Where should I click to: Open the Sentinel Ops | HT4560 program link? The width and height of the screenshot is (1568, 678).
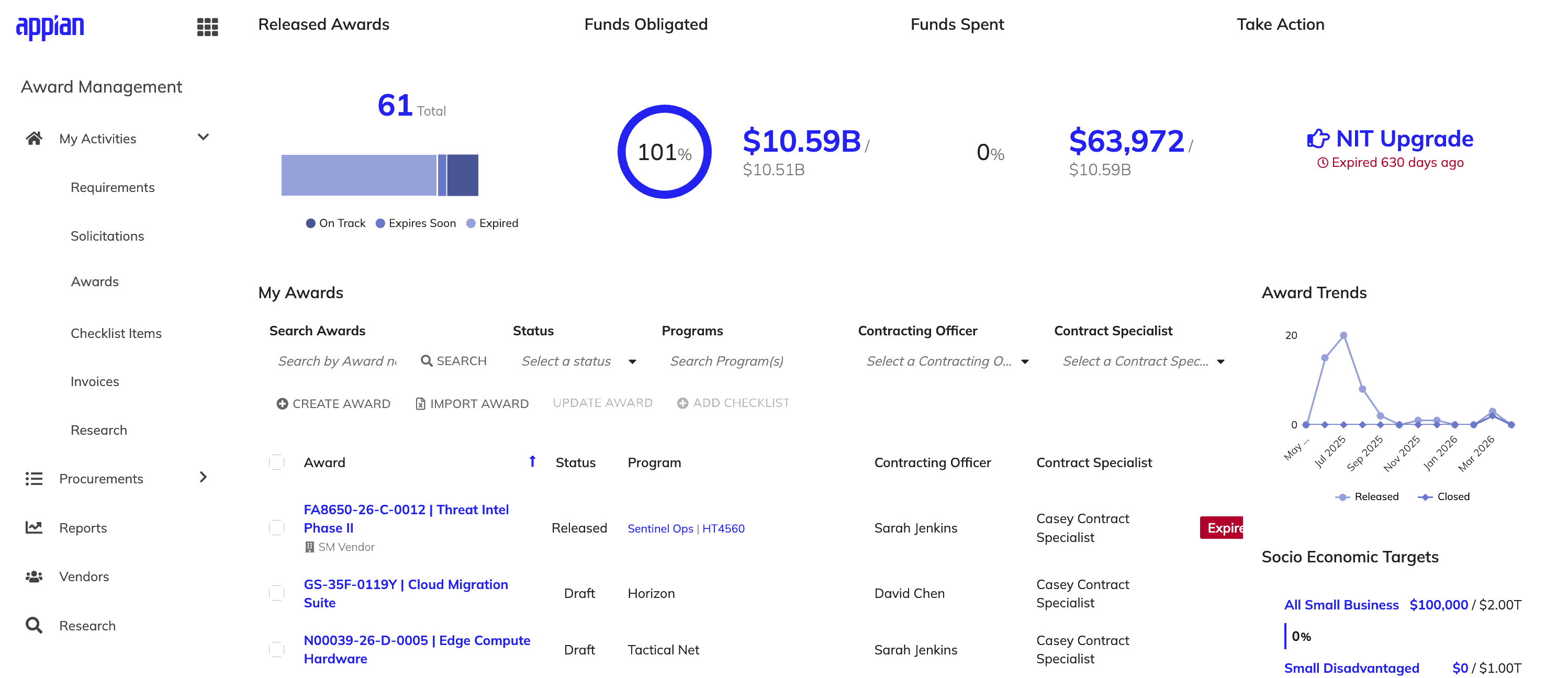click(x=686, y=528)
